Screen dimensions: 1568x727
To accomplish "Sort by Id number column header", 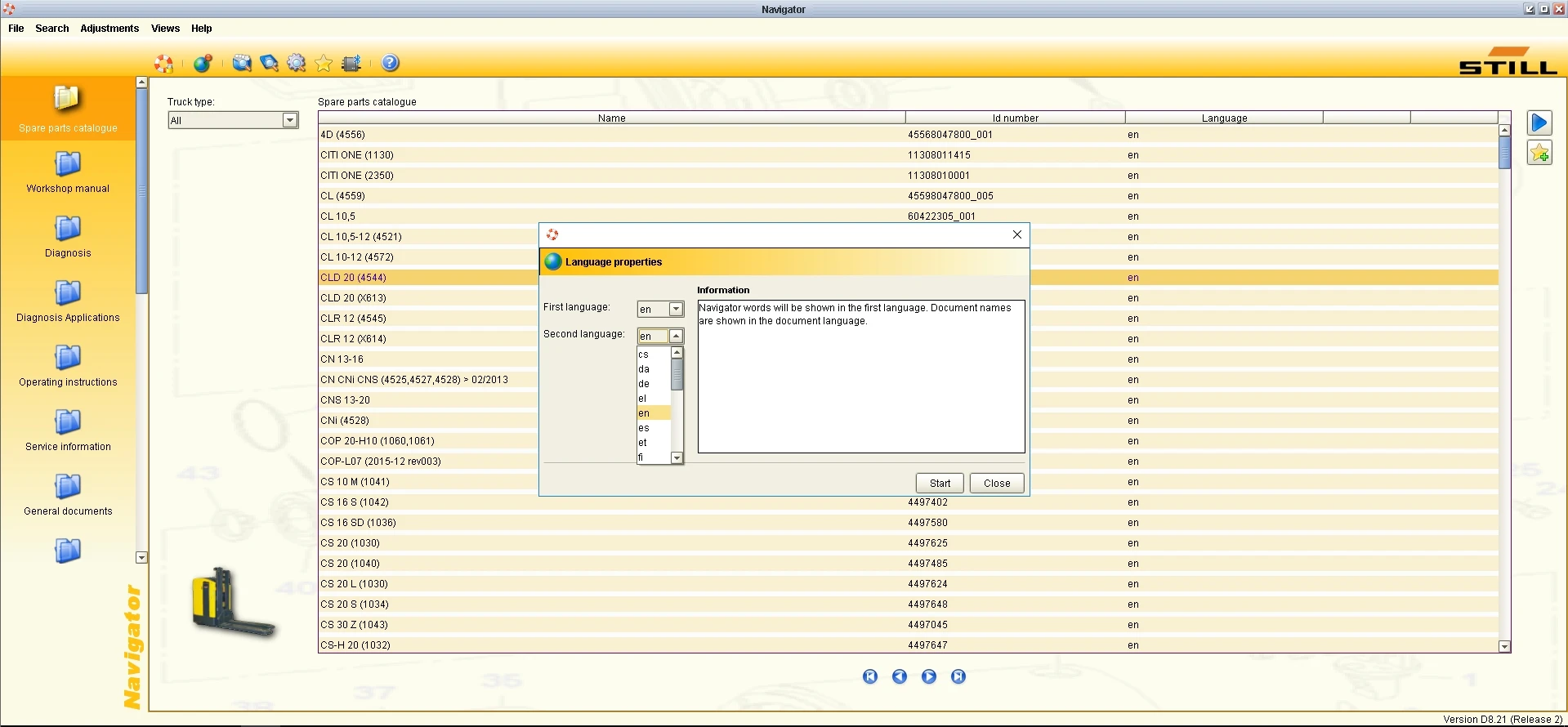I will pyautogui.click(x=1015, y=118).
